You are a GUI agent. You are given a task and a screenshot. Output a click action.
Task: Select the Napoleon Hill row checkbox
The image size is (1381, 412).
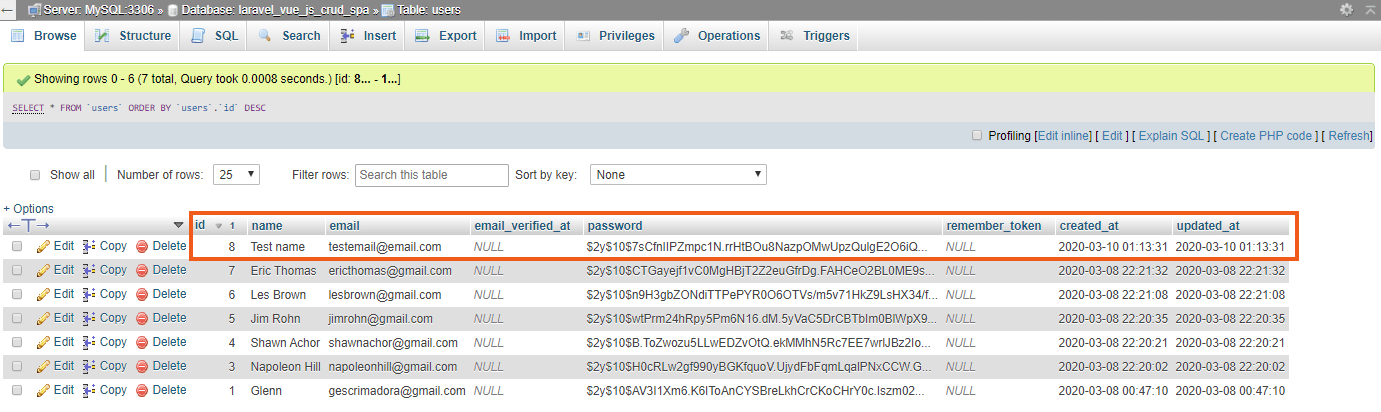pos(17,366)
